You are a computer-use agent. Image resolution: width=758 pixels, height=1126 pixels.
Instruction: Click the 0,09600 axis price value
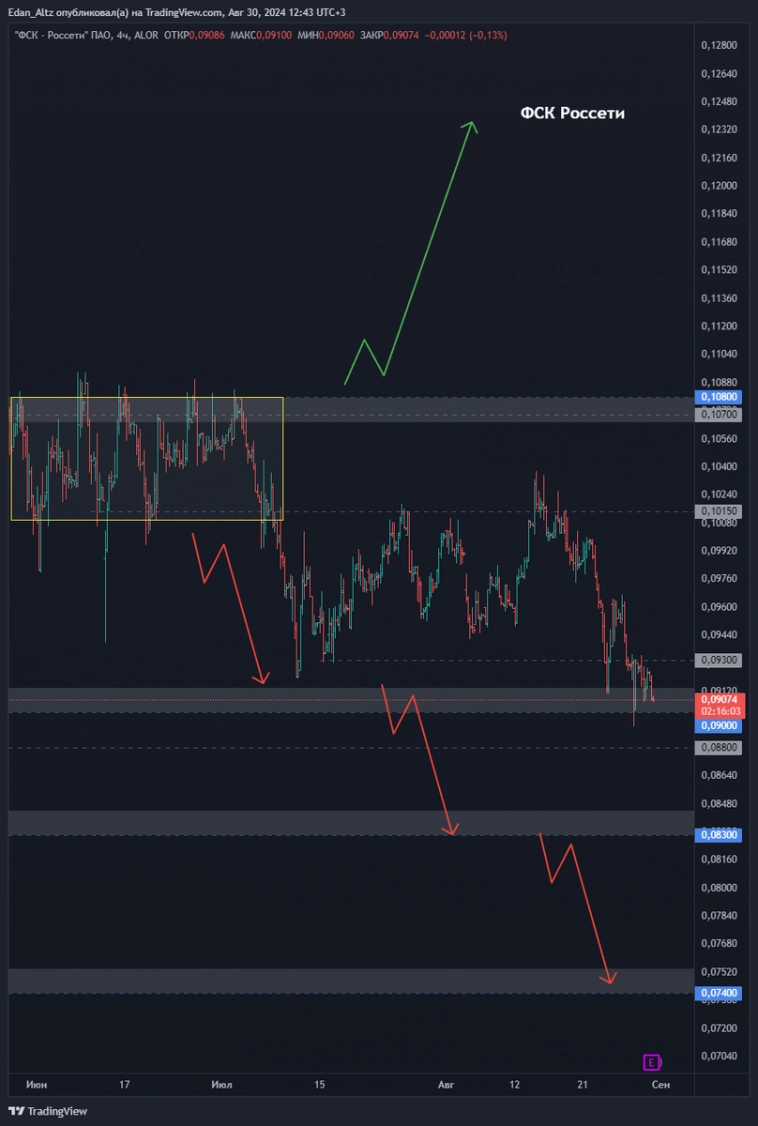(x=717, y=606)
